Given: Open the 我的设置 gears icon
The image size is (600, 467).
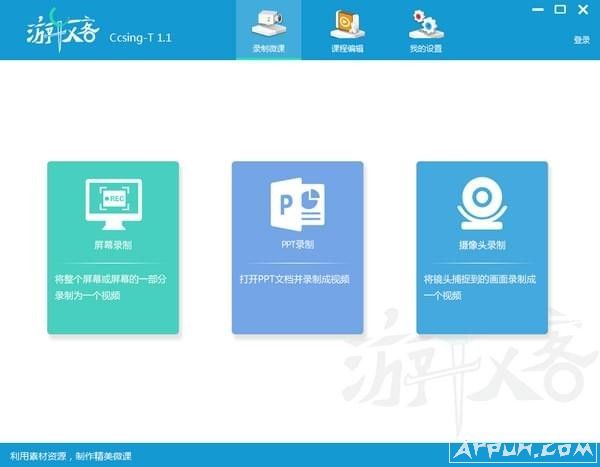Looking at the screenshot, I should pyautogui.click(x=426, y=24).
